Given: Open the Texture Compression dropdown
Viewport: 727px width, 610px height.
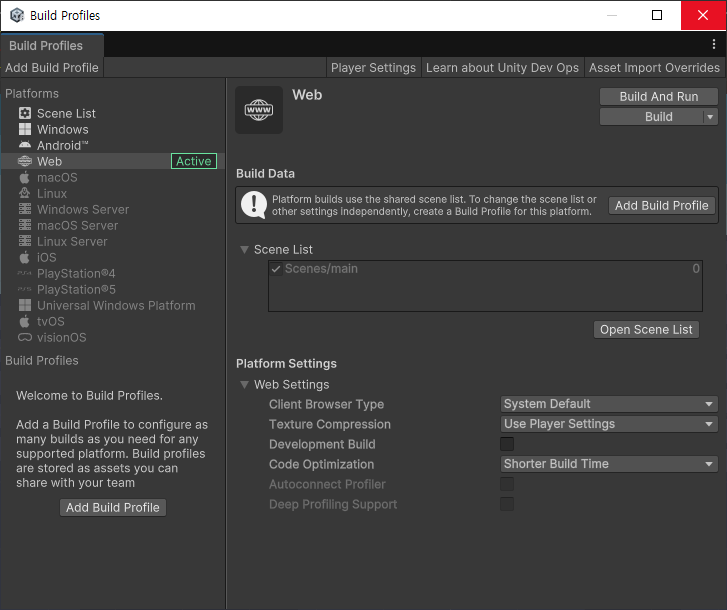Looking at the screenshot, I should [x=609, y=424].
